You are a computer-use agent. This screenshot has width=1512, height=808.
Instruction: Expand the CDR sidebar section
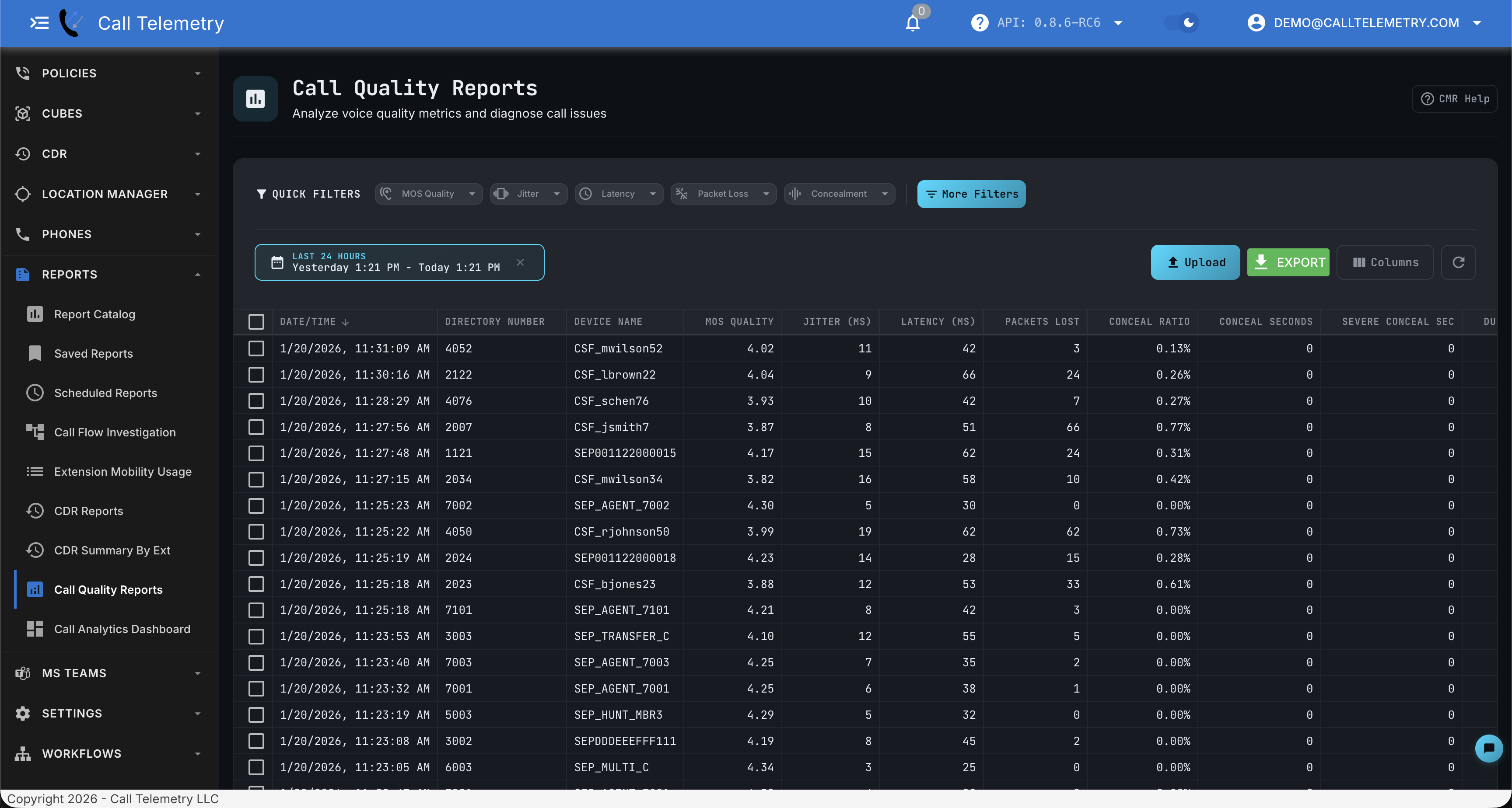108,154
